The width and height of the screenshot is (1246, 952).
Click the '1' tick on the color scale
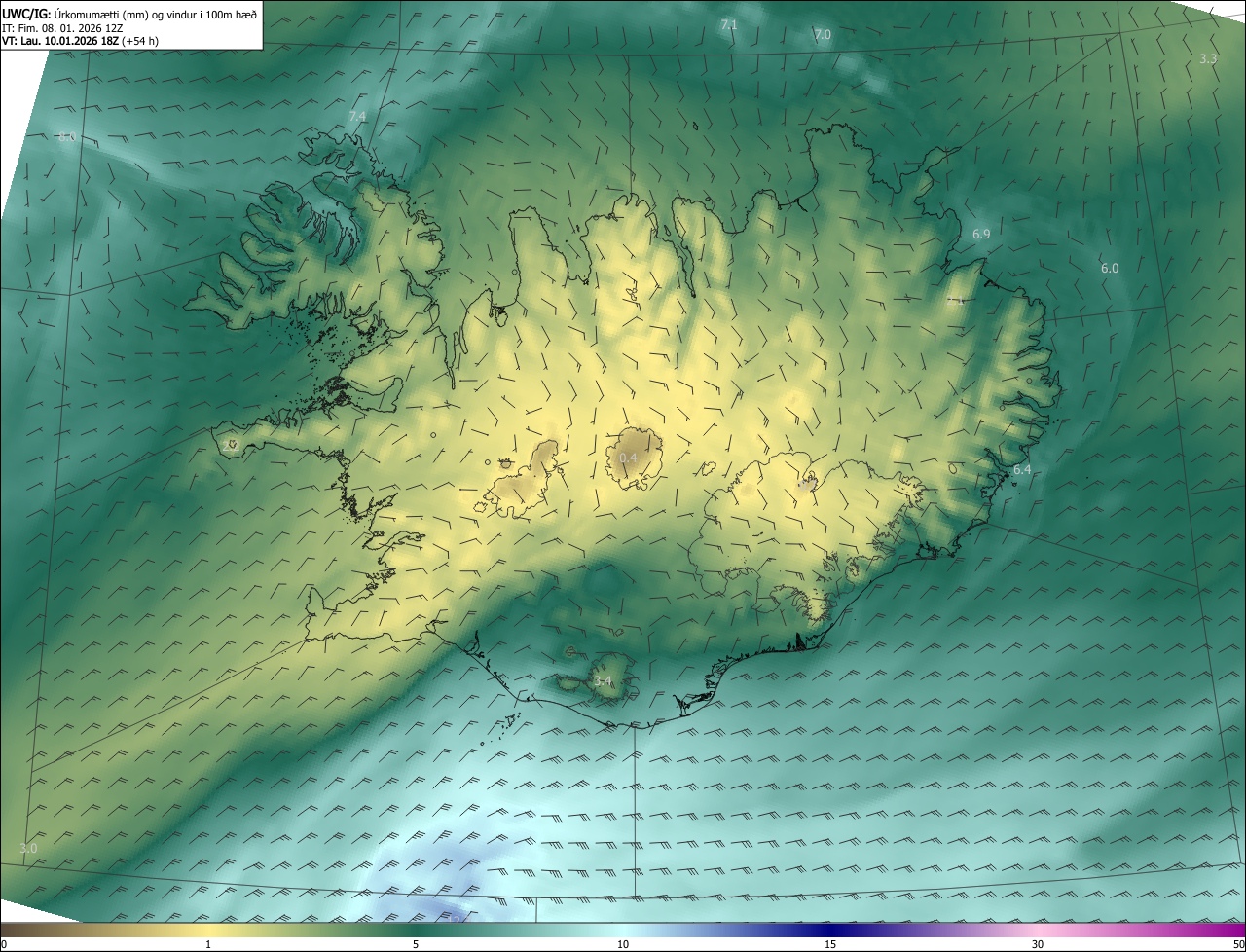point(208,944)
